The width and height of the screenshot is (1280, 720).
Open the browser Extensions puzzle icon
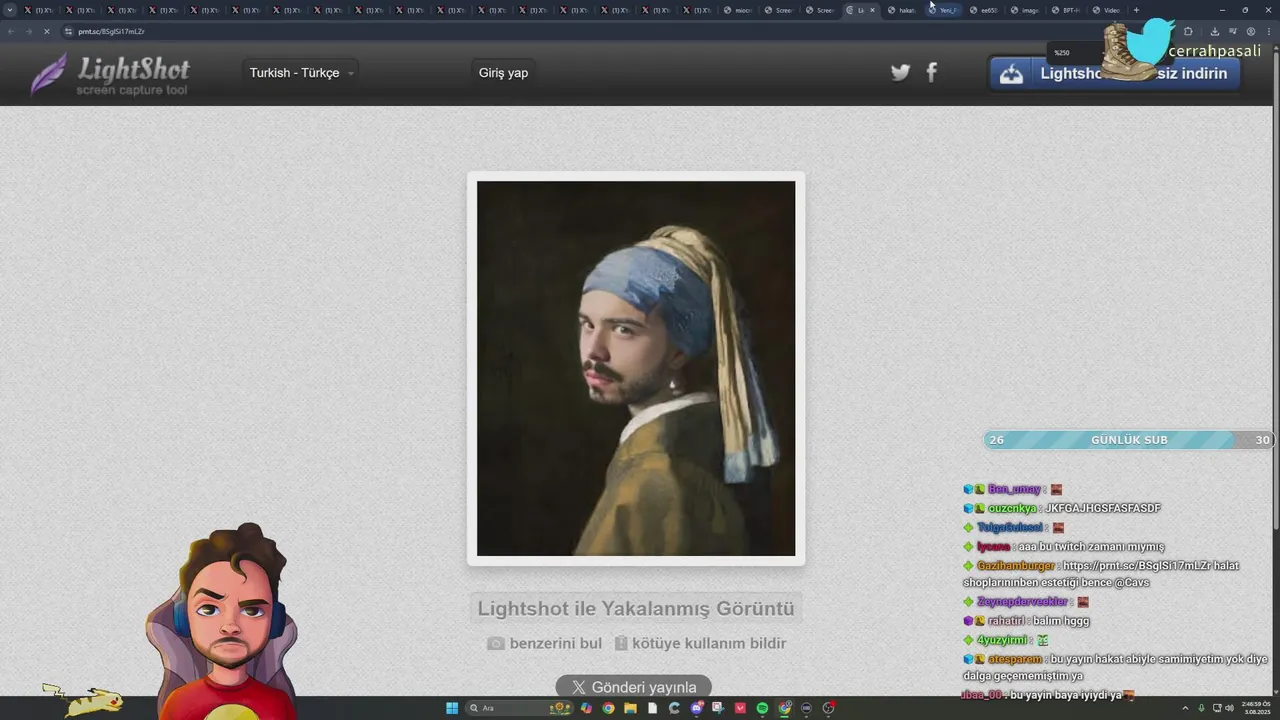pyautogui.click(x=1188, y=31)
